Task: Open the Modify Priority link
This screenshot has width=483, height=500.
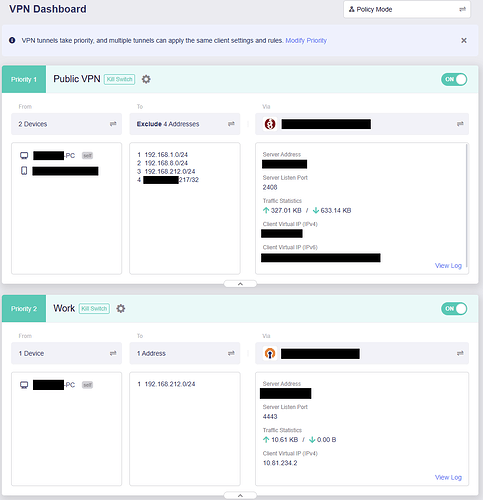Action: tap(306, 40)
